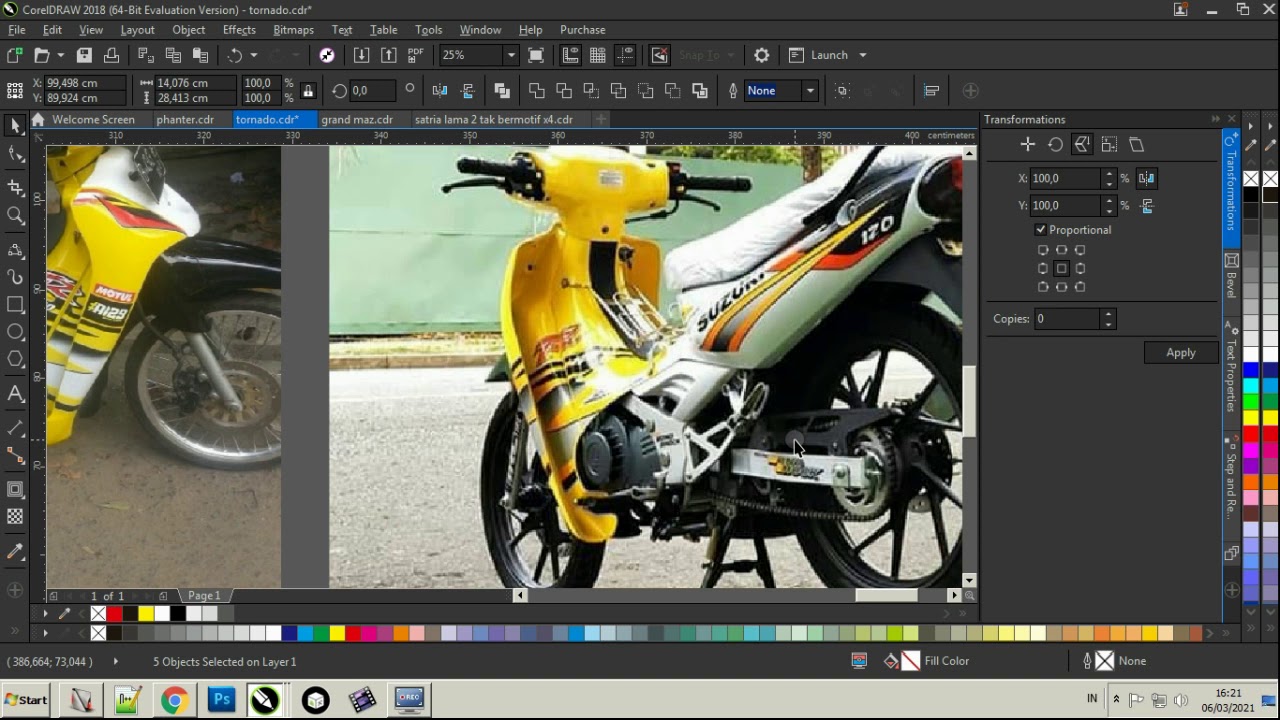Click Mirror vertically icon in property bar
The width and height of the screenshot is (1280, 720).
[x=467, y=90]
